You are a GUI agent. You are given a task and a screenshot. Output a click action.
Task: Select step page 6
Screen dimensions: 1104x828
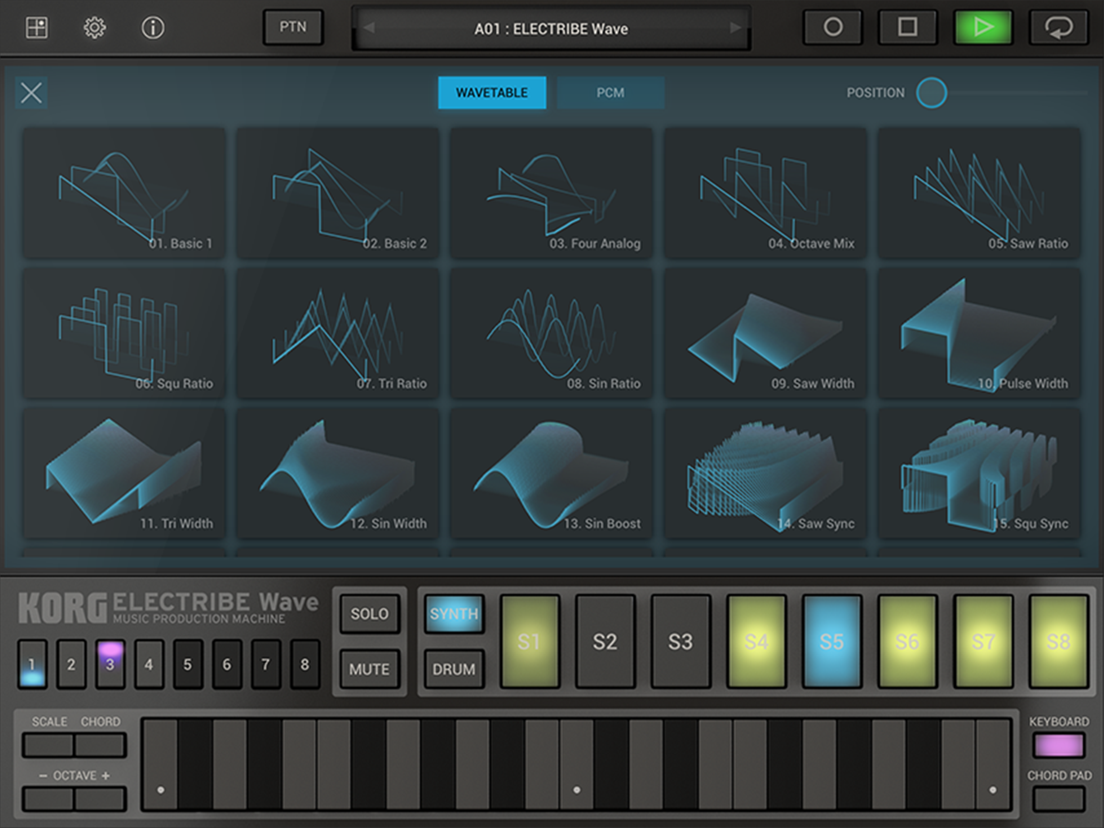click(x=227, y=664)
